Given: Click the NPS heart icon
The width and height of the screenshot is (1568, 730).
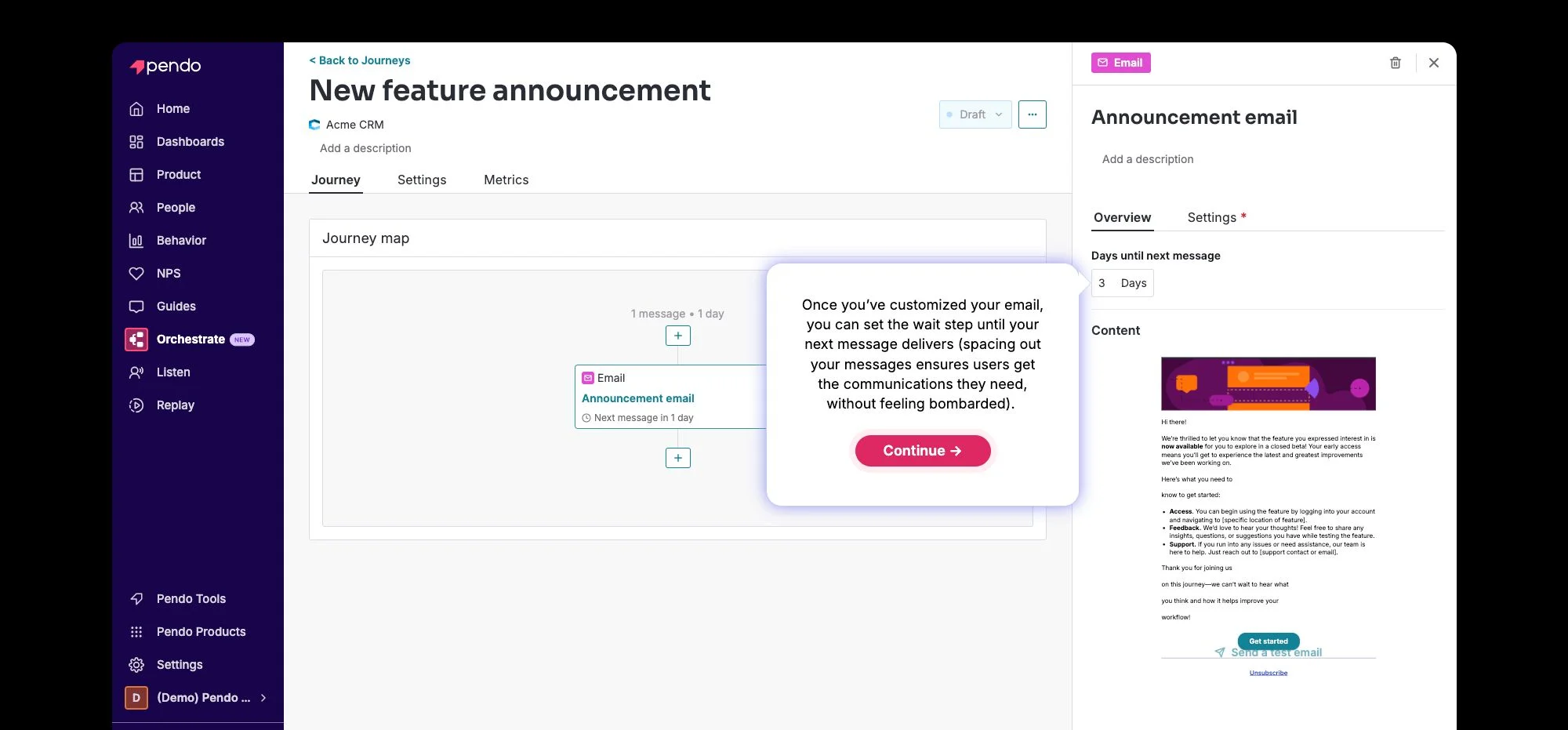Looking at the screenshot, I should click(x=136, y=274).
